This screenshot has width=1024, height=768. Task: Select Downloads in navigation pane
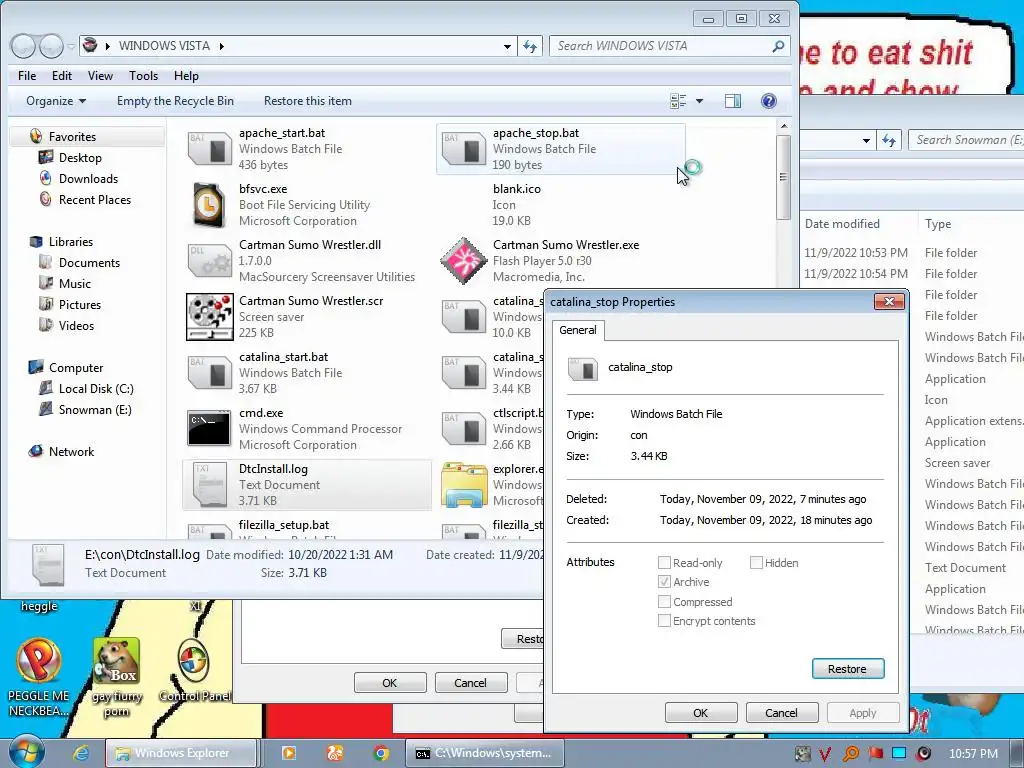tap(88, 178)
